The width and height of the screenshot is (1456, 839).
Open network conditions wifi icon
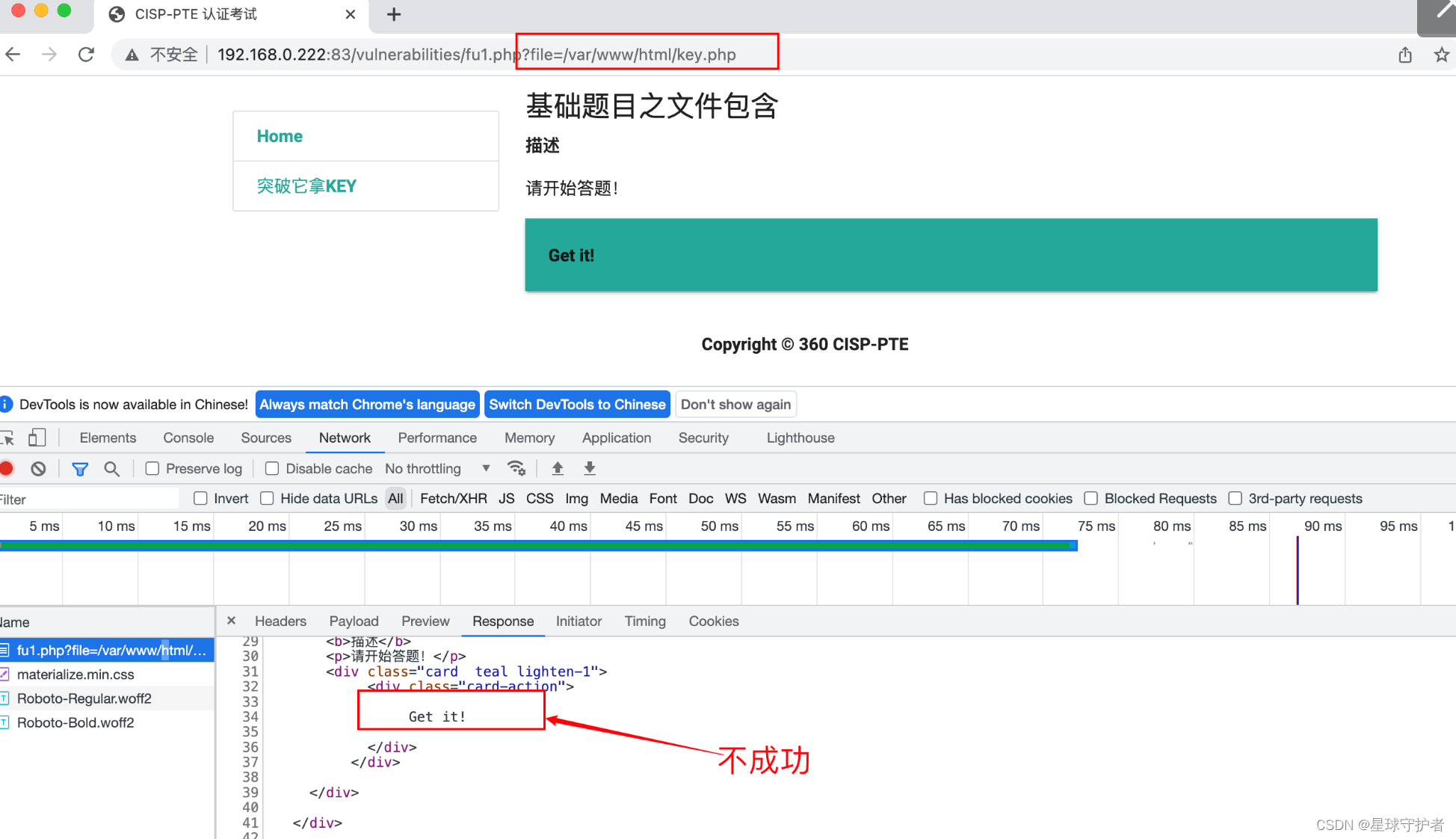[x=516, y=469]
